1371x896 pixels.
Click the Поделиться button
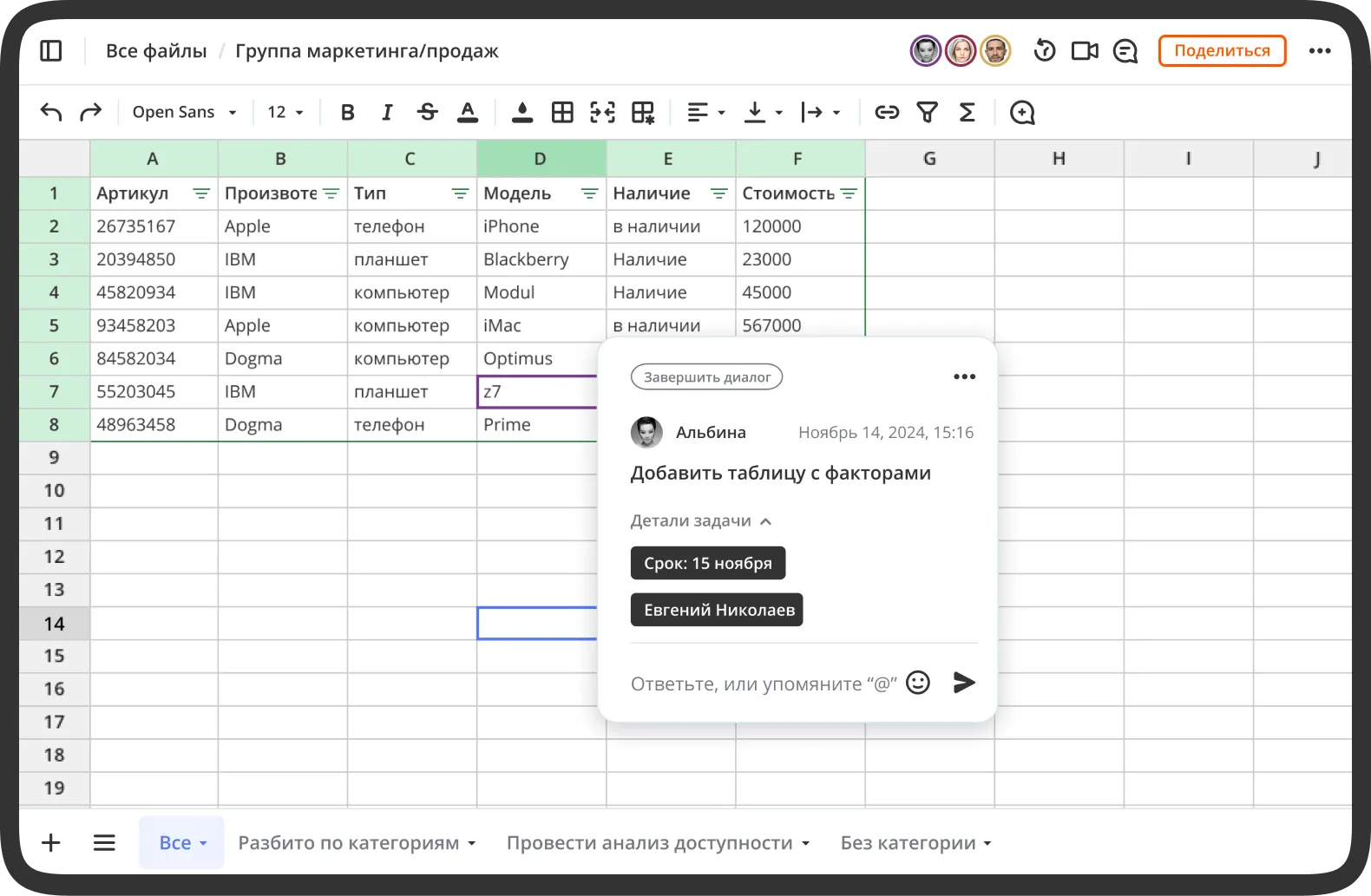click(1222, 51)
